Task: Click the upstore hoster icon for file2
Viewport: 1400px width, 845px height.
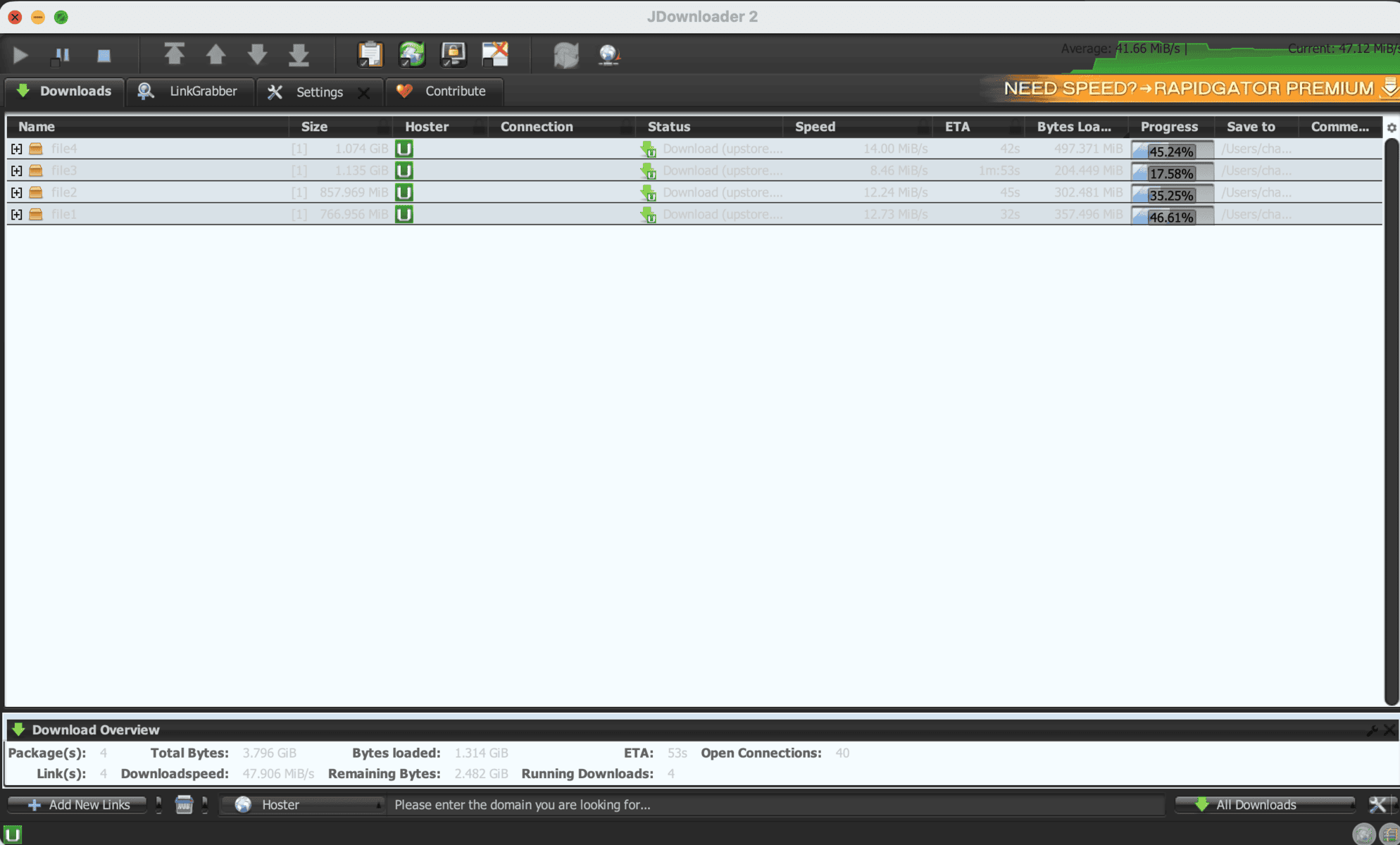Action: pyautogui.click(x=404, y=192)
